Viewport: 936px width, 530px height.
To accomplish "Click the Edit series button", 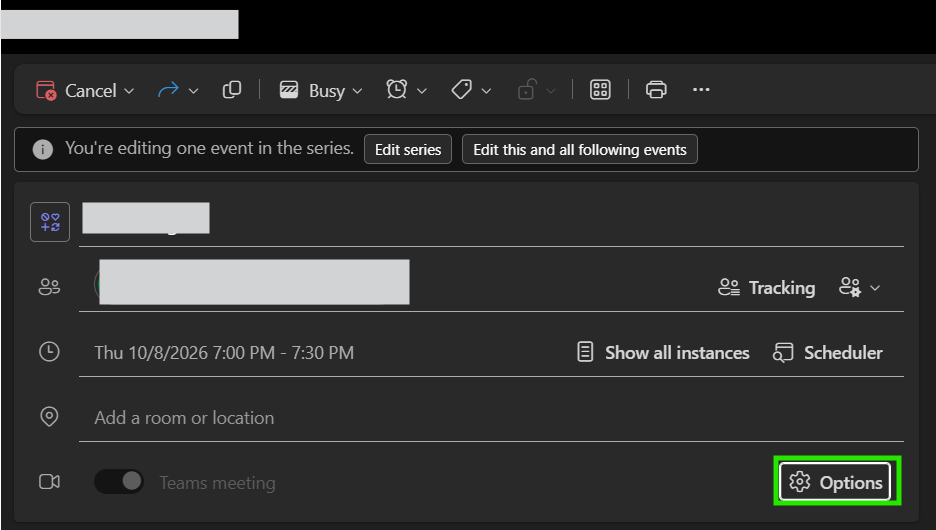I will (408, 149).
